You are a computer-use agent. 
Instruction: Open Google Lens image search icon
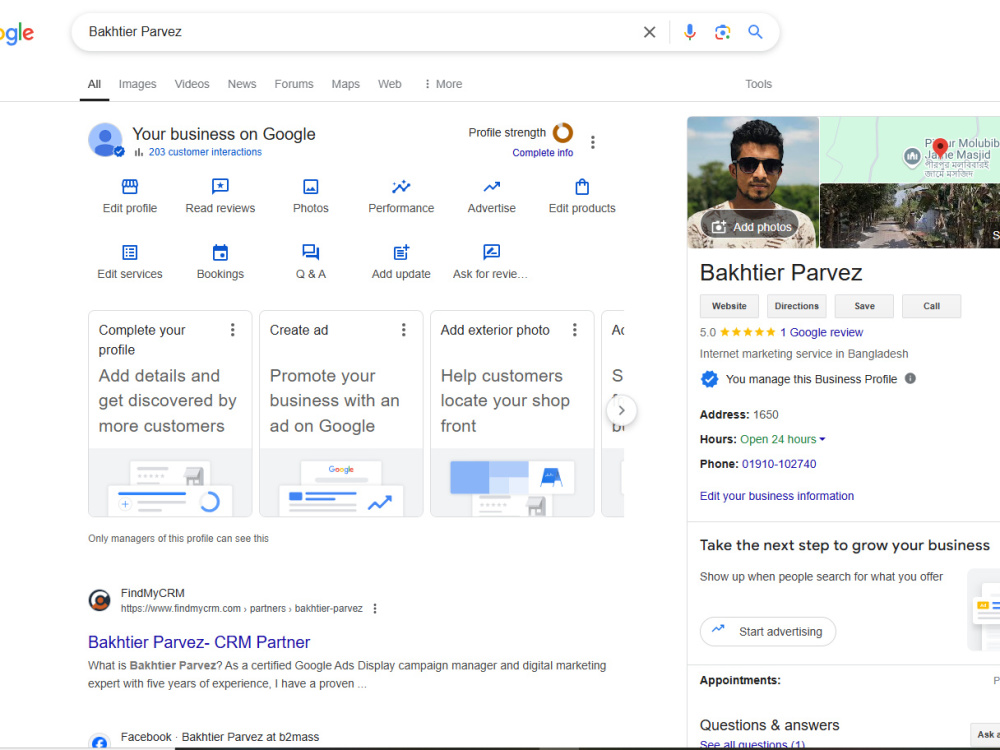(x=722, y=32)
